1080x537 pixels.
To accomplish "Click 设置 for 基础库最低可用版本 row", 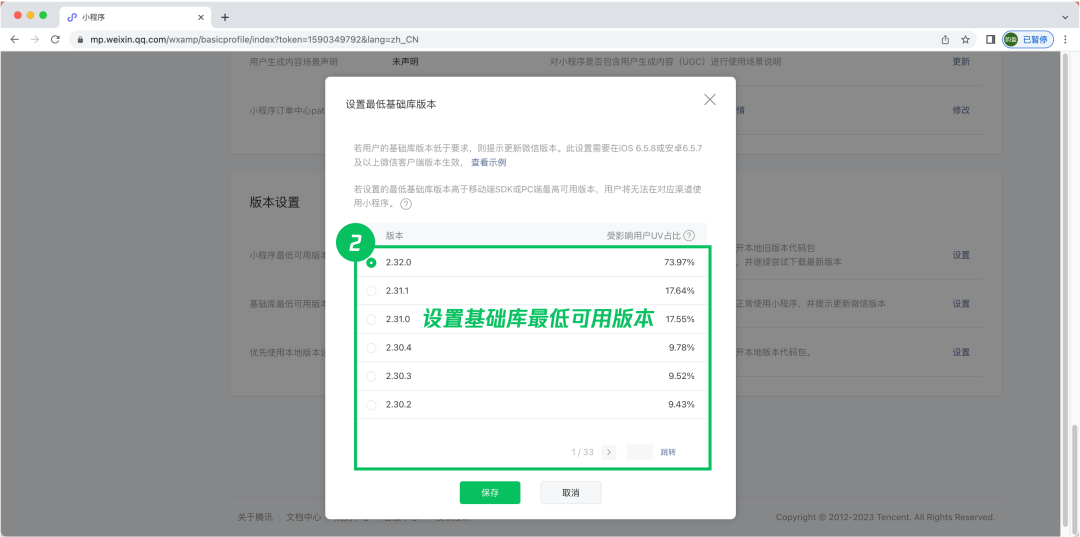I will point(961,304).
